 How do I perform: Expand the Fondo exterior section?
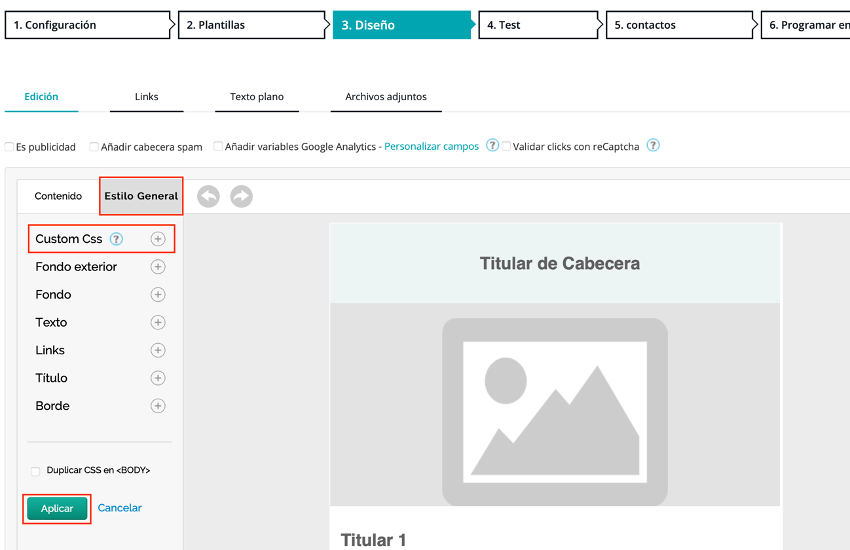157,267
